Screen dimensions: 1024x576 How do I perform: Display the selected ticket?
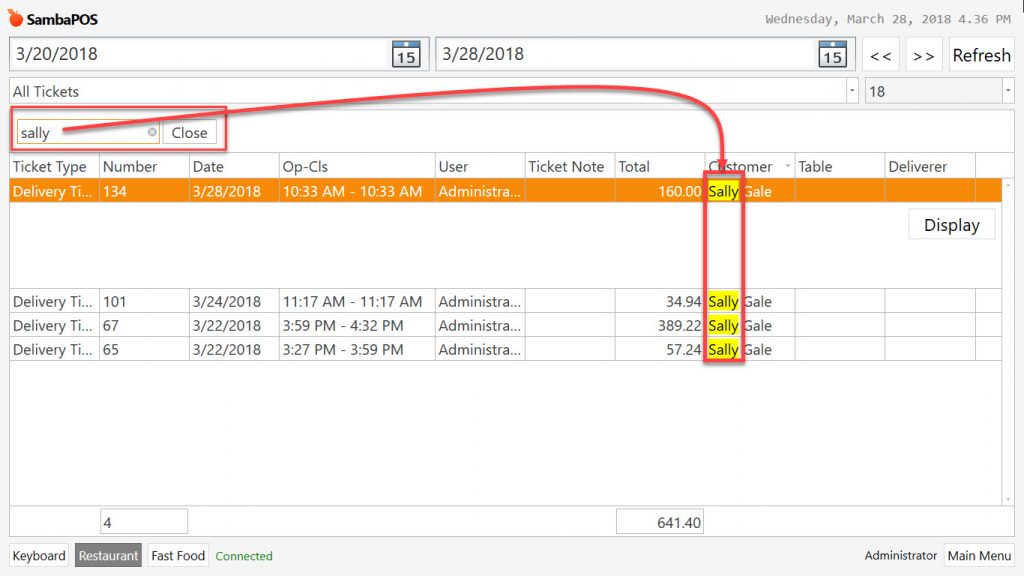tap(952, 225)
